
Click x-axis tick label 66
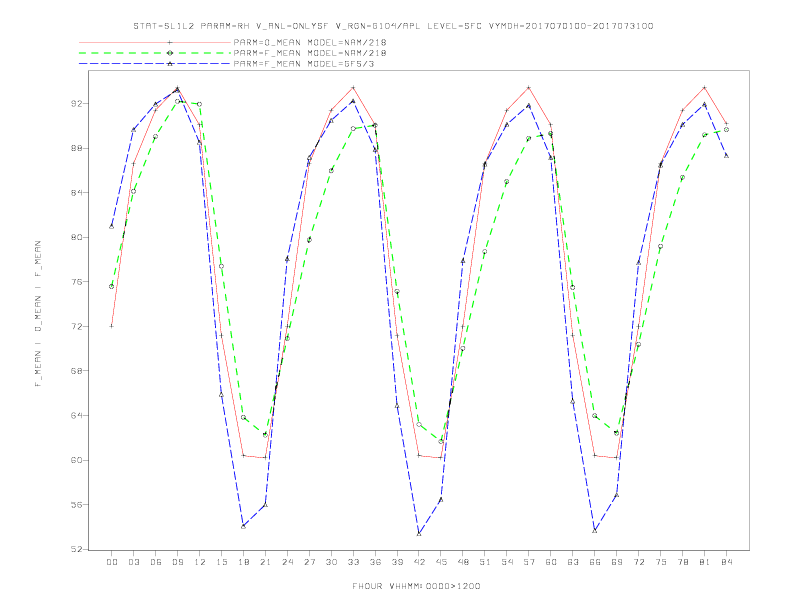pos(595,562)
